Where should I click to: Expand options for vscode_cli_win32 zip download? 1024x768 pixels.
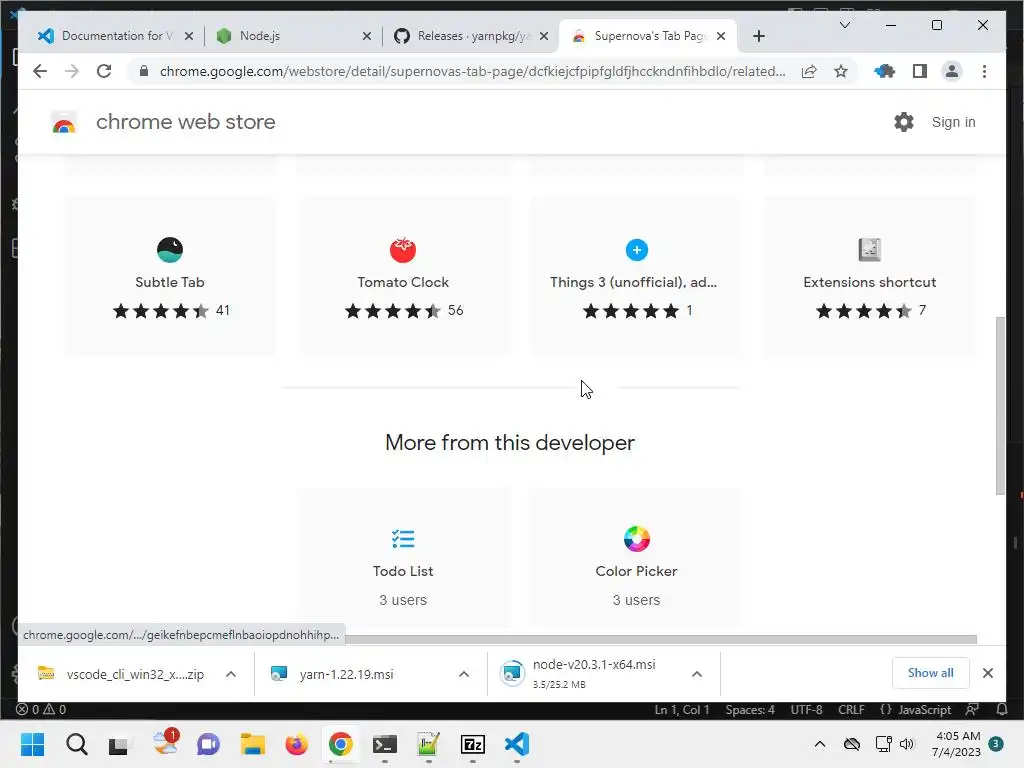point(231,674)
